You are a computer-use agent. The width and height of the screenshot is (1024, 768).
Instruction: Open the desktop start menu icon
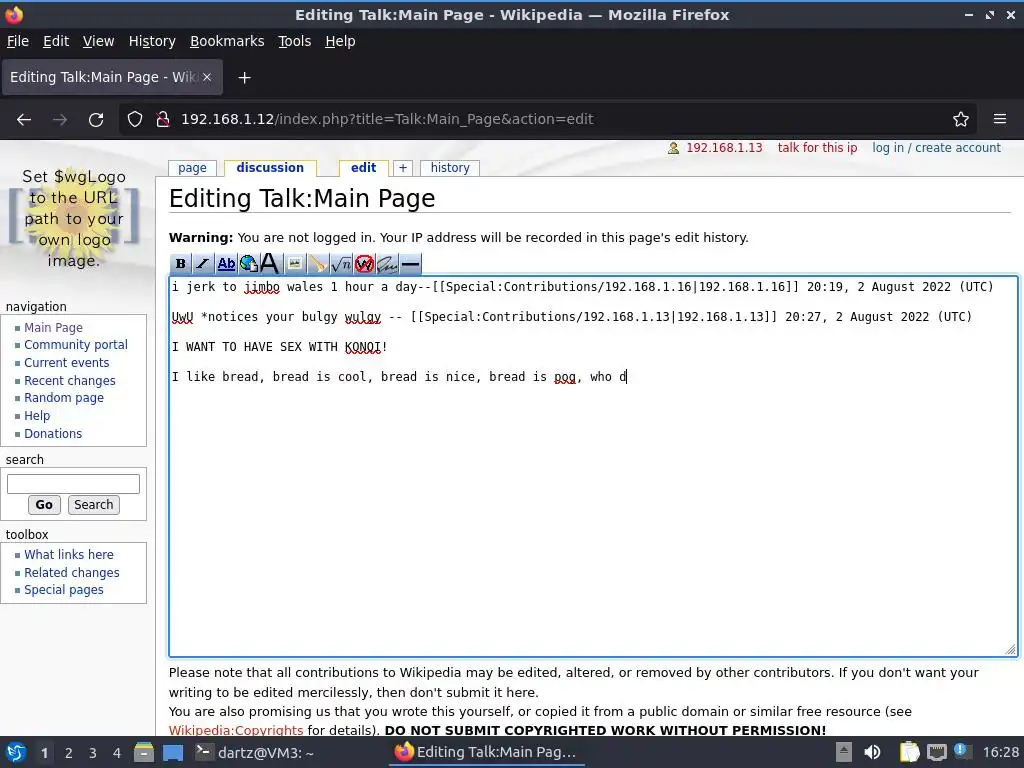coord(16,753)
